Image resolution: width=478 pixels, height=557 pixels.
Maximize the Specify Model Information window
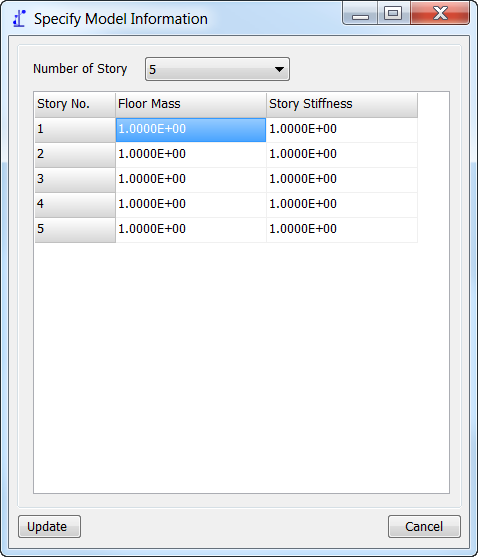coord(393,13)
